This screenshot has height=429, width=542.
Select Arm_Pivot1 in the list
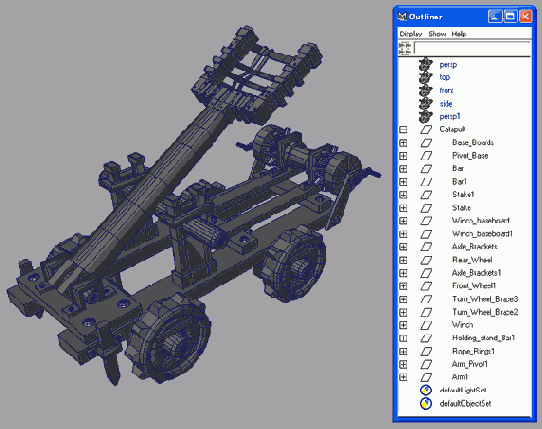[x=469, y=364]
